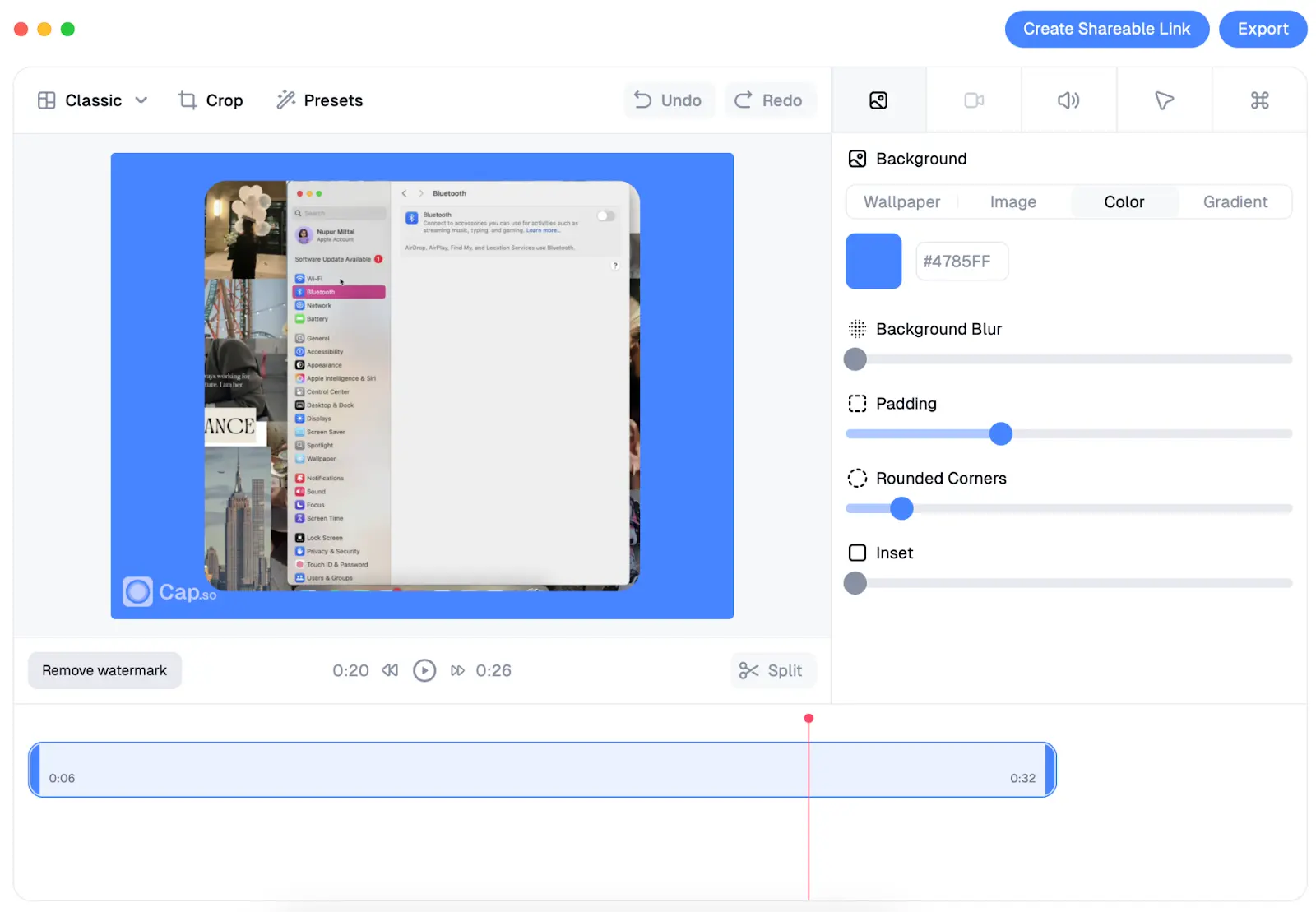The width and height of the screenshot is (1316, 912).
Task: Open the camera settings tab icon
Action: coord(974,100)
